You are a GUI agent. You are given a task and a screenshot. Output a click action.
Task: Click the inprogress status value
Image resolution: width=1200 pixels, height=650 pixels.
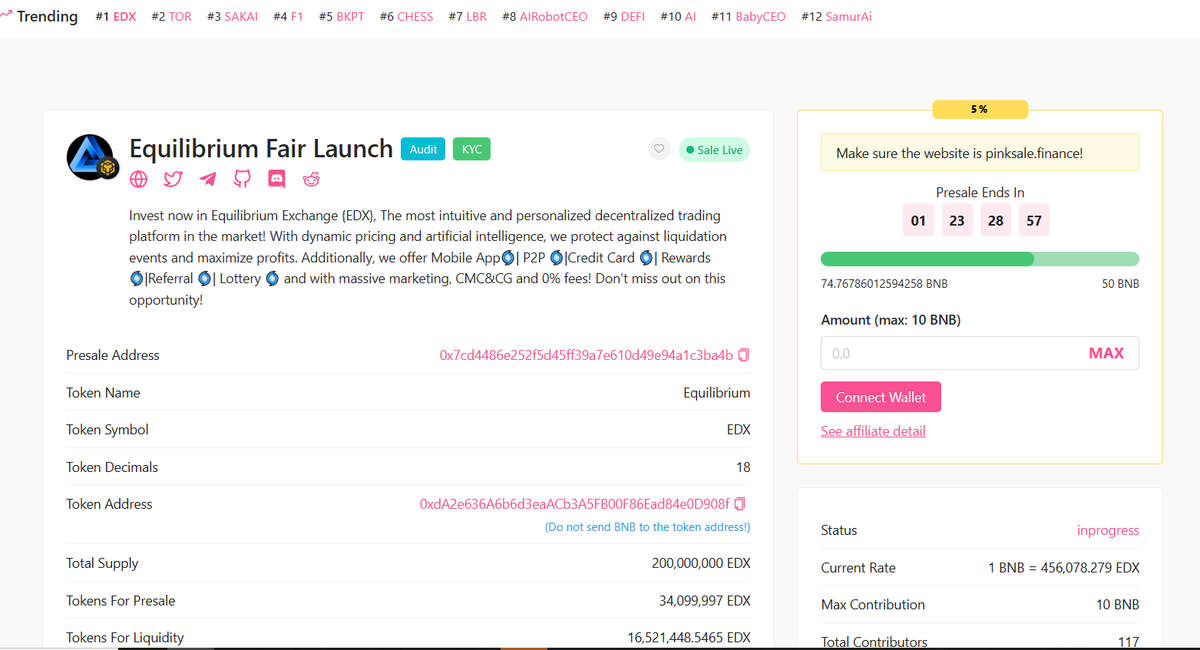(1108, 530)
